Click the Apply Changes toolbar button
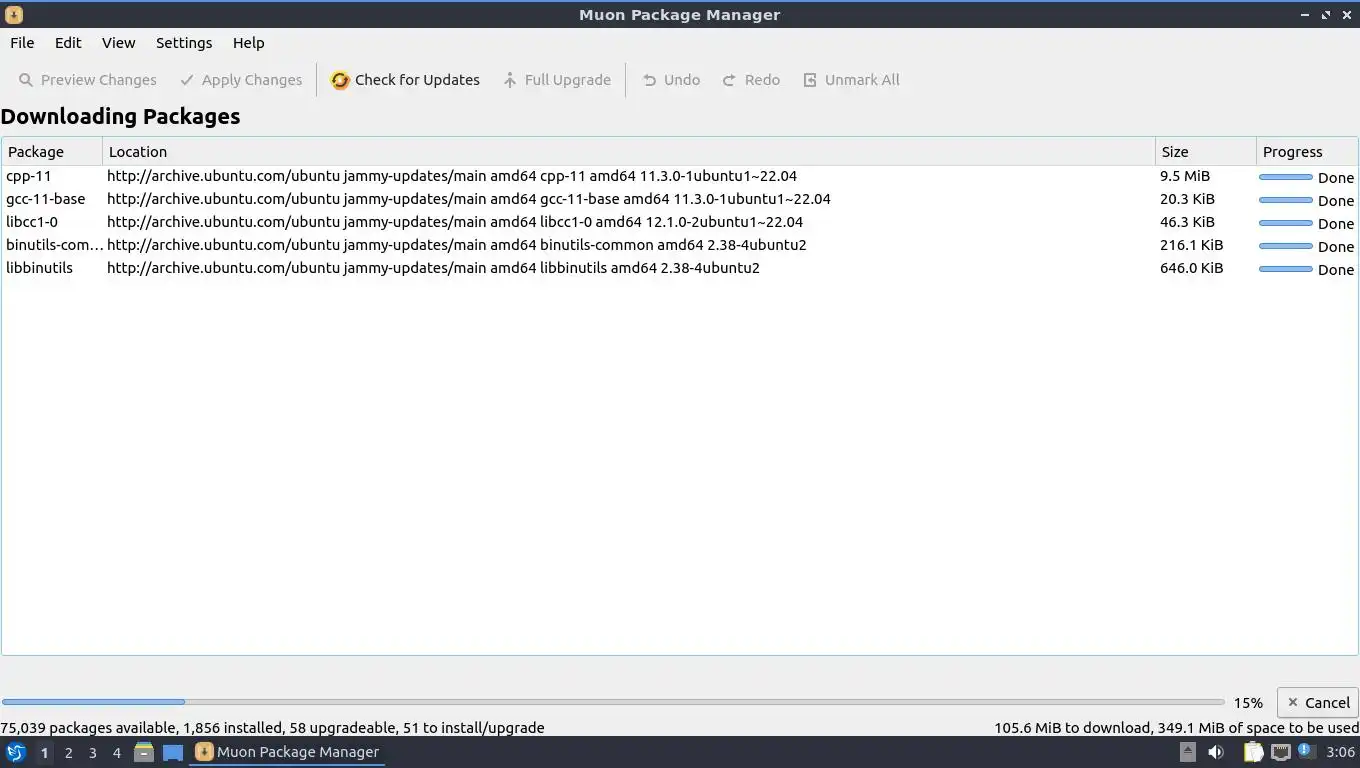Viewport: 1360px width, 768px height. [x=241, y=80]
